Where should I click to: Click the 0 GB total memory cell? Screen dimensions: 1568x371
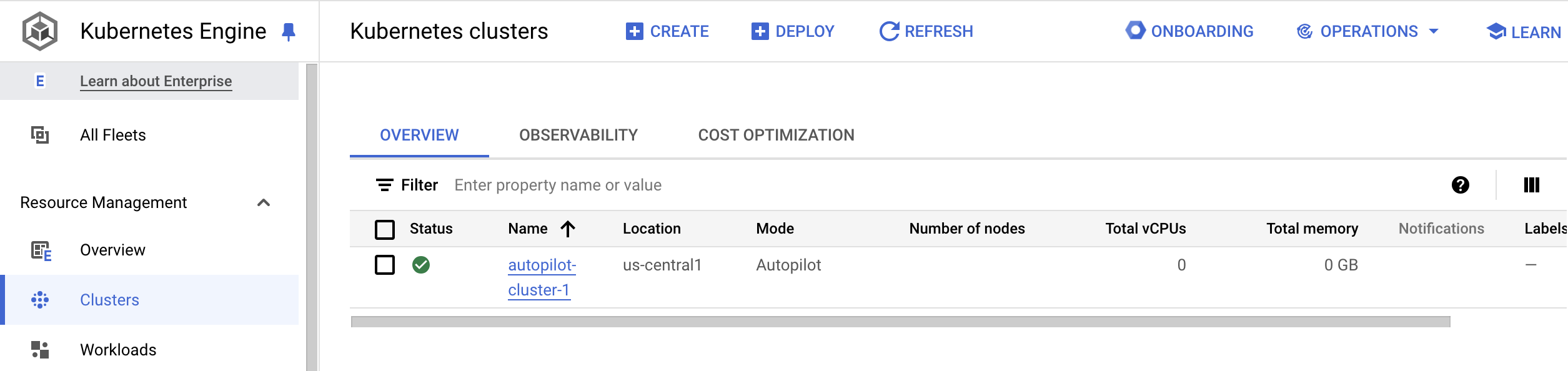pyautogui.click(x=1341, y=265)
